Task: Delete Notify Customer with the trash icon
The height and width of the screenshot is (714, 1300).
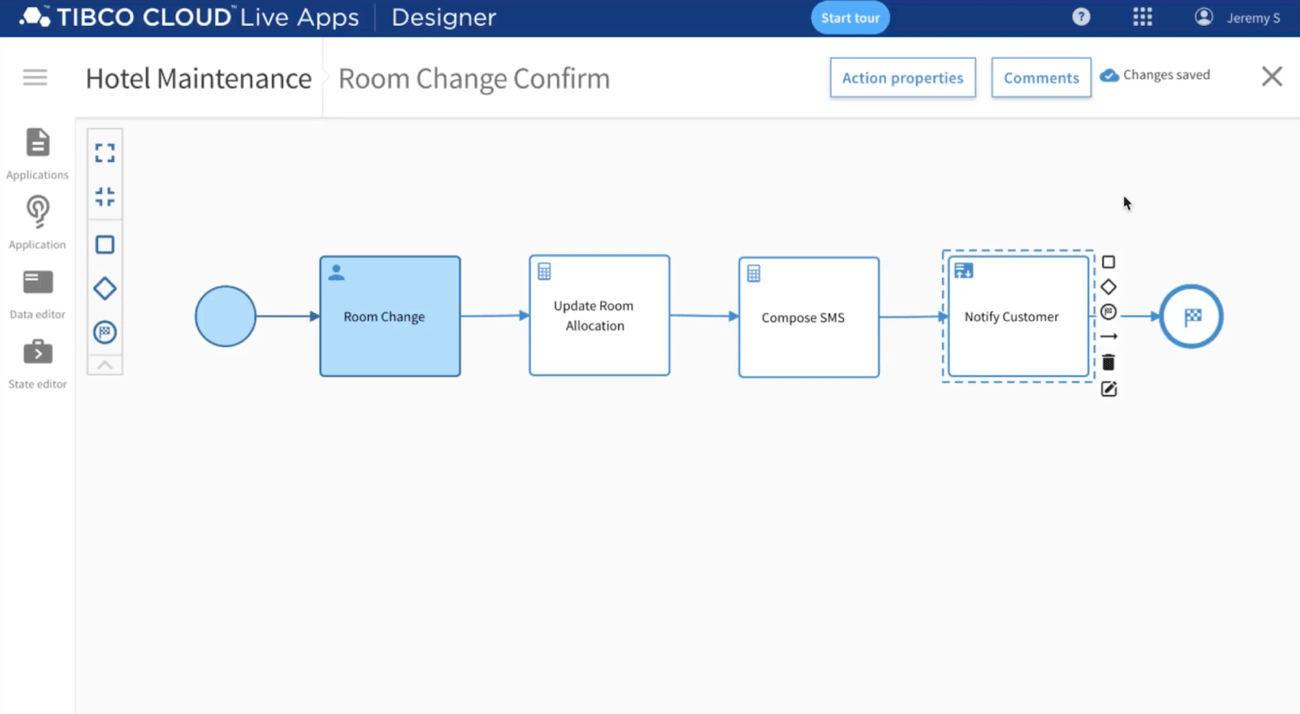Action: pos(1108,362)
